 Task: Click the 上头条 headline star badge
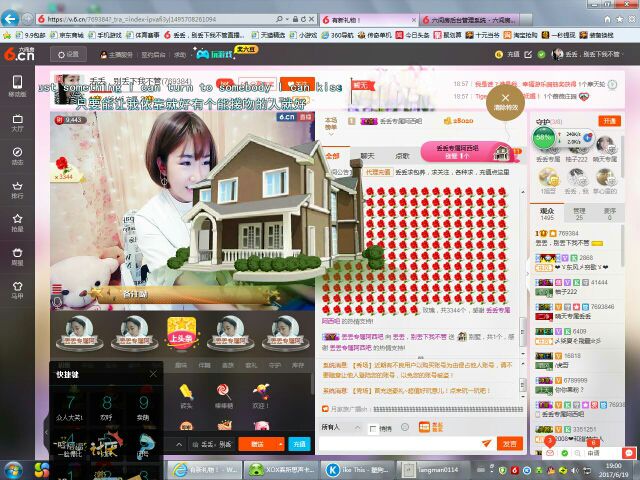[182, 333]
